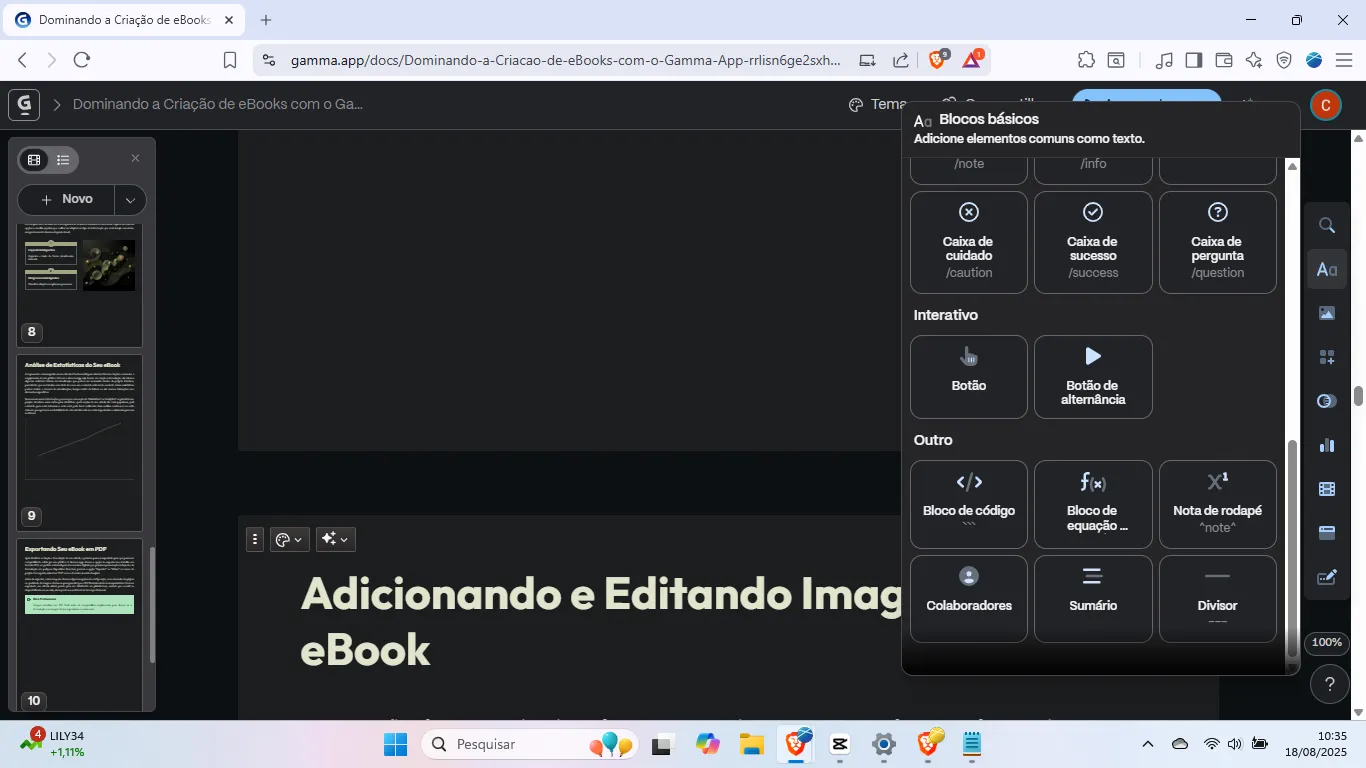The width and height of the screenshot is (1366, 768).
Task: Bookmark this page icon
Action: pyautogui.click(x=230, y=60)
